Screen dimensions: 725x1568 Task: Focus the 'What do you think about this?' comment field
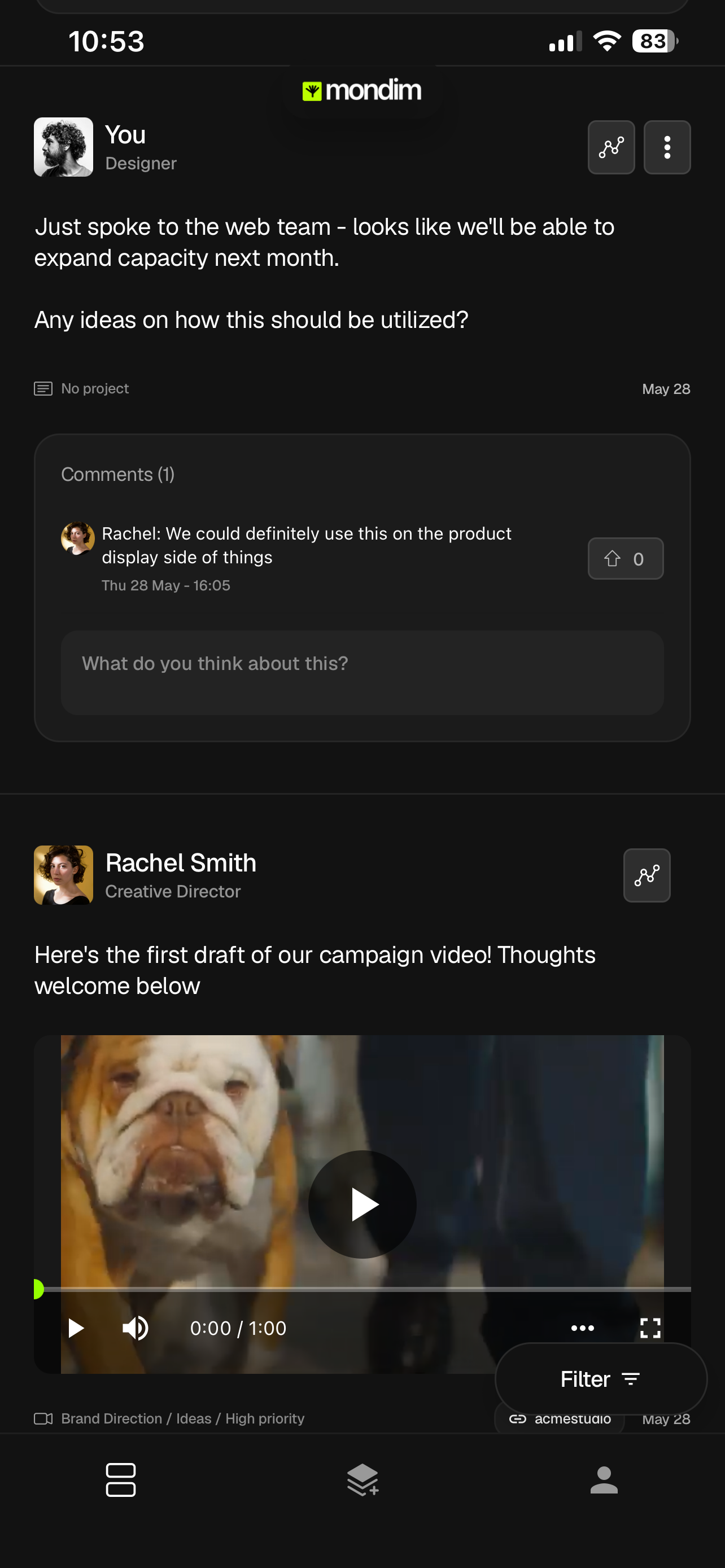(x=362, y=673)
